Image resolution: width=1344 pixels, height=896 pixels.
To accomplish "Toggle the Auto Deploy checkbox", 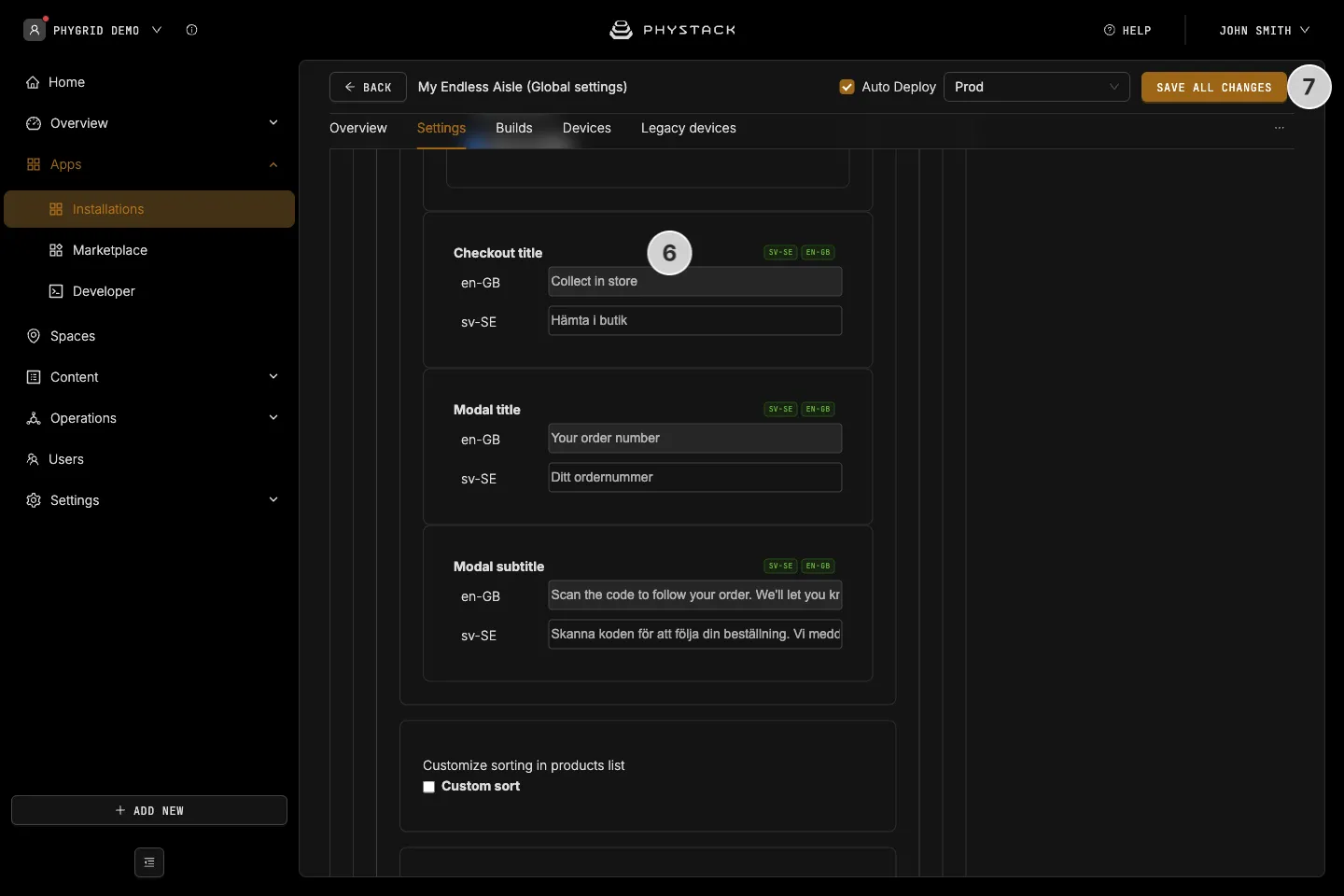I will pyautogui.click(x=847, y=87).
